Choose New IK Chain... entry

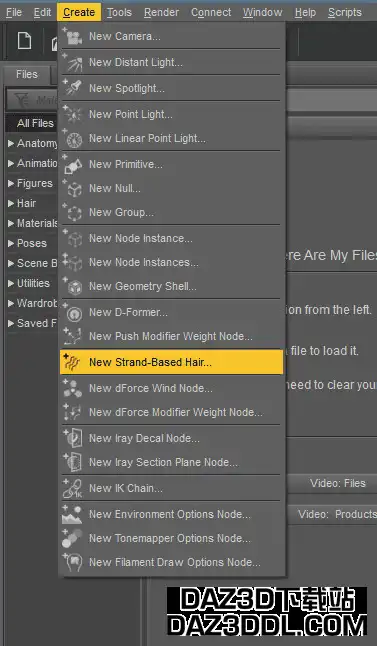[x=171, y=488]
